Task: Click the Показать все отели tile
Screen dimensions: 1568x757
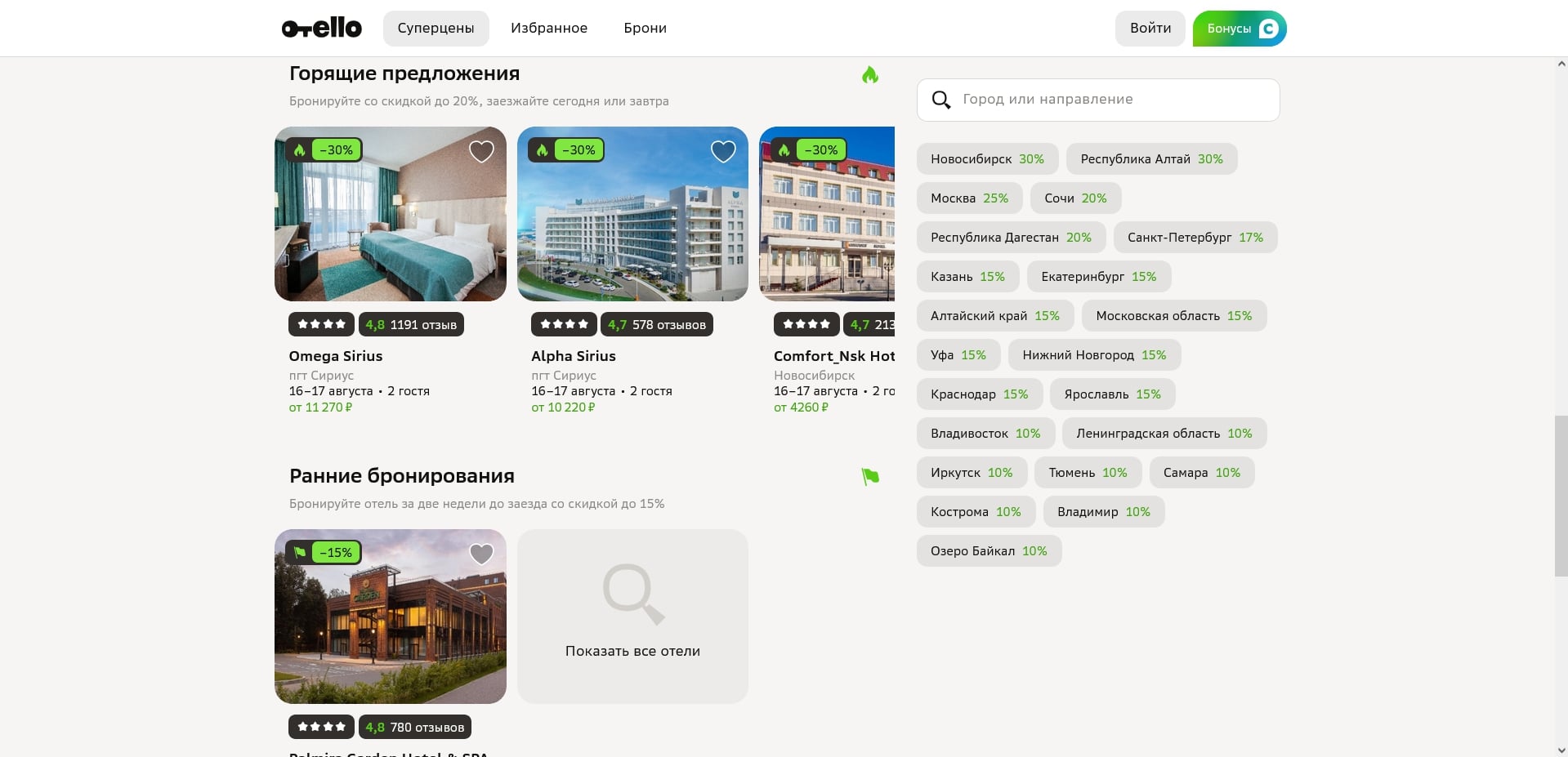Action: [x=632, y=617]
